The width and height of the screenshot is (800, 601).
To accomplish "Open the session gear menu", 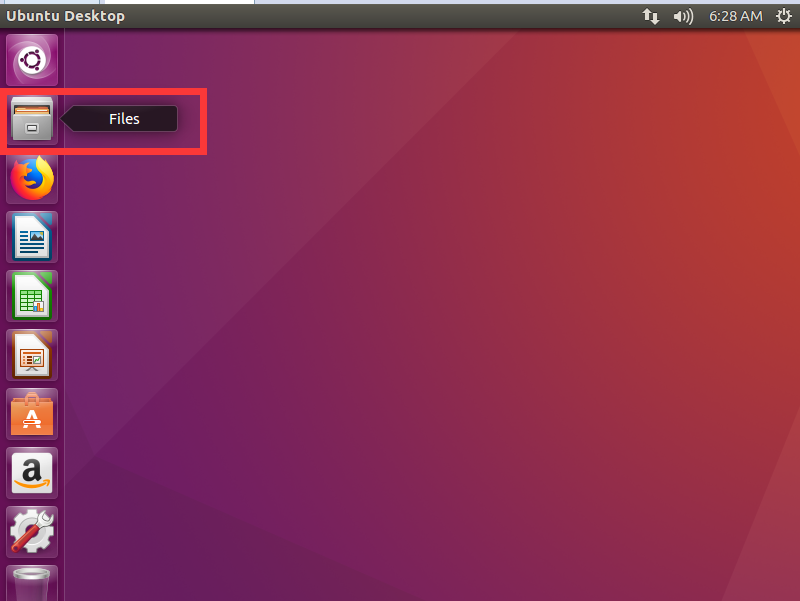I will coord(784,16).
